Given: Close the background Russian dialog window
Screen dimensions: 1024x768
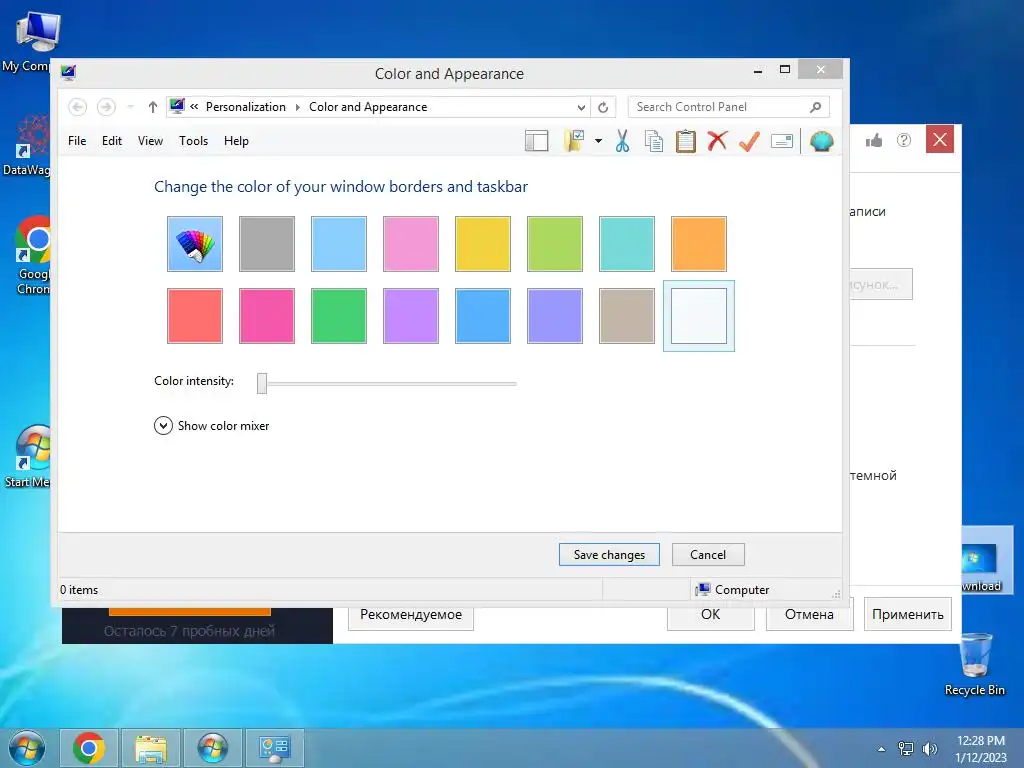Looking at the screenshot, I should click(x=940, y=139).
